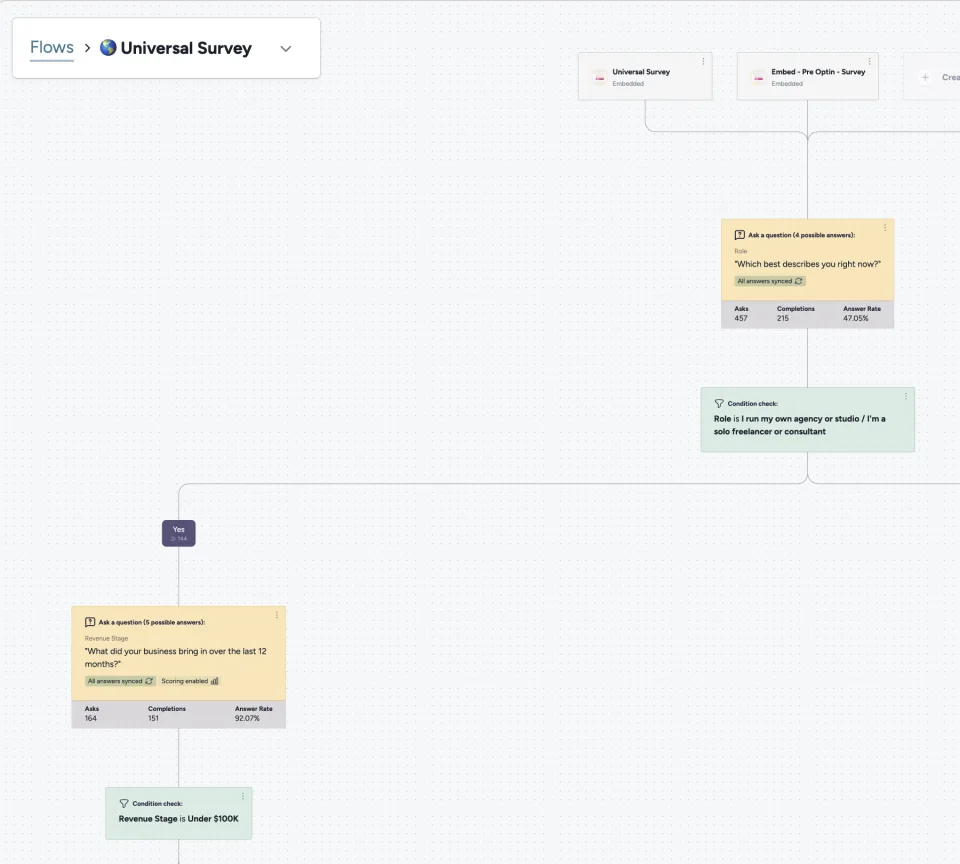The image size is (960, 864).
Task: Open the Universal Survey card options menu
Action: click(703, 61)
